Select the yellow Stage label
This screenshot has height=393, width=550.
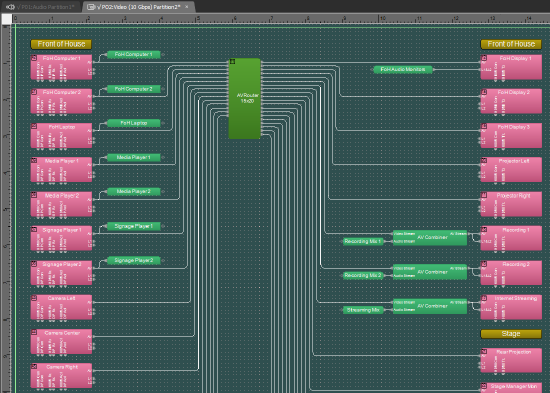(511, 334)
